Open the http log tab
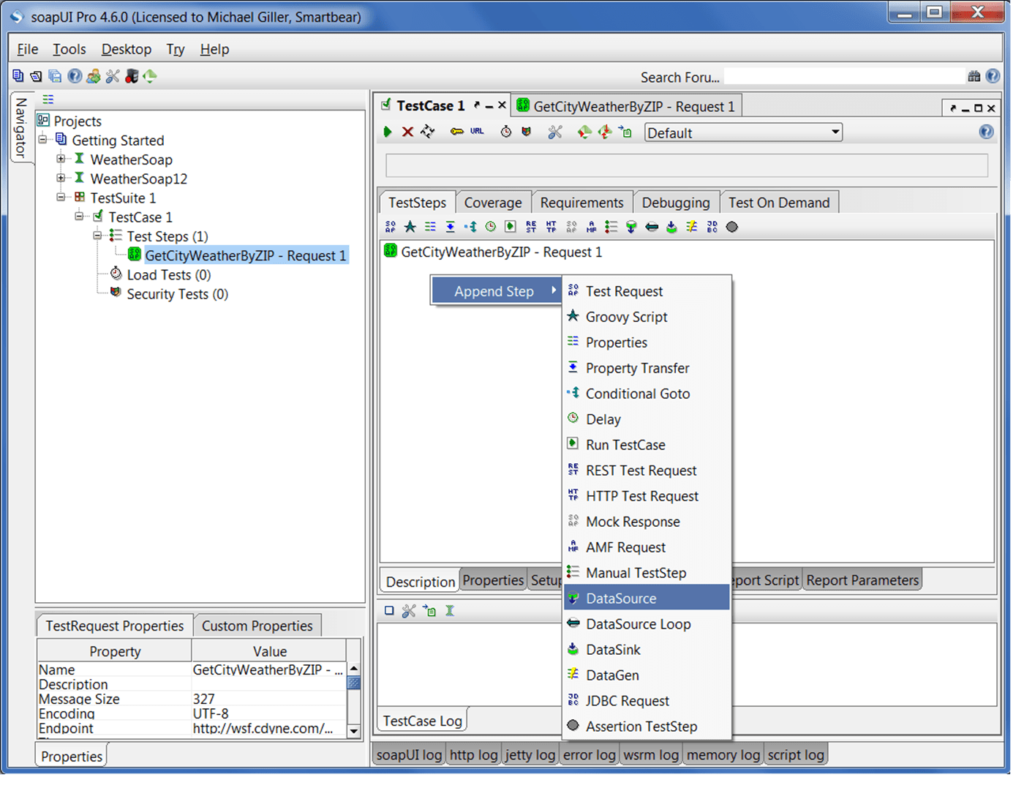This screenshot has width=1024, height=788. [x=474, y=755]
